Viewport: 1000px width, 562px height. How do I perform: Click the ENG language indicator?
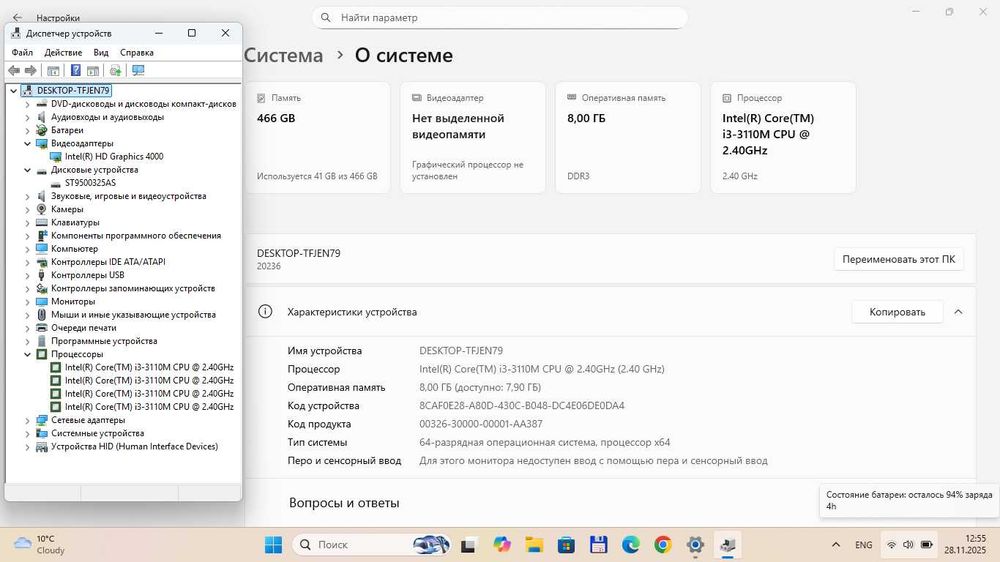[864, 545]
